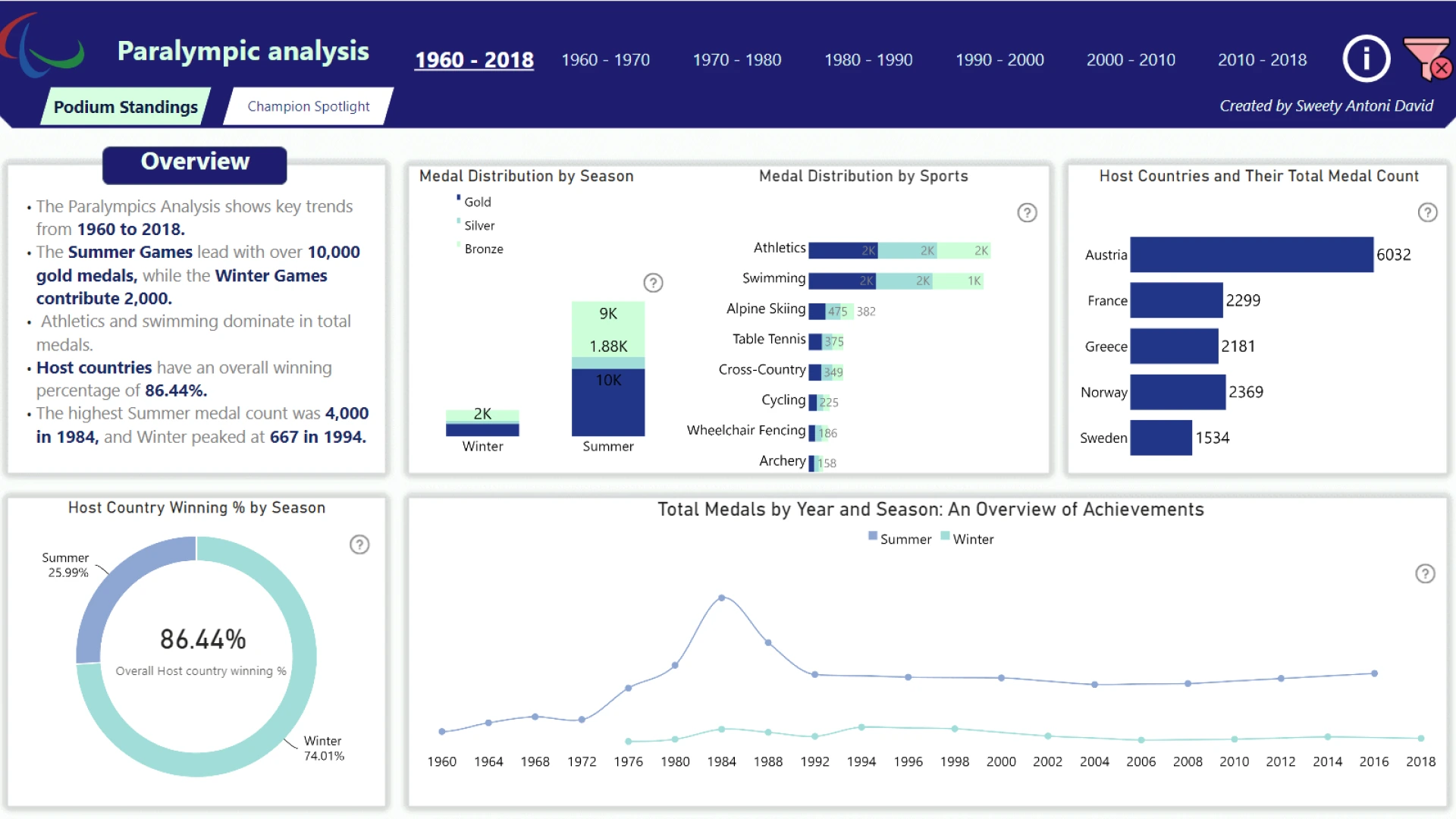Click Summer legend marker in line chart
The height and width of the screenshot is (819, 1456).
coord(872,536)
